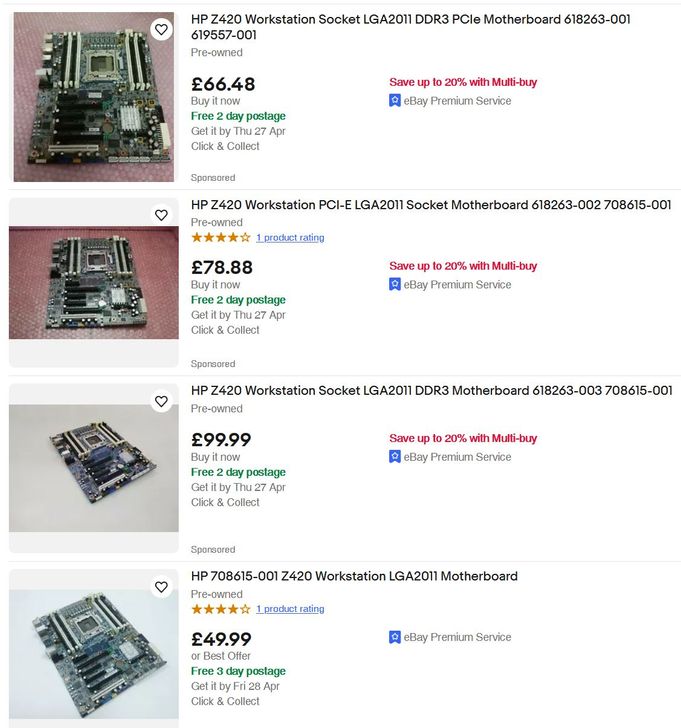Image resolution: width=681 pixels, height=728 pixels.
Task: Open the 'DDR3 Motherboard 618263-003 708615-001' listing title
Action: tap(431, 390)
